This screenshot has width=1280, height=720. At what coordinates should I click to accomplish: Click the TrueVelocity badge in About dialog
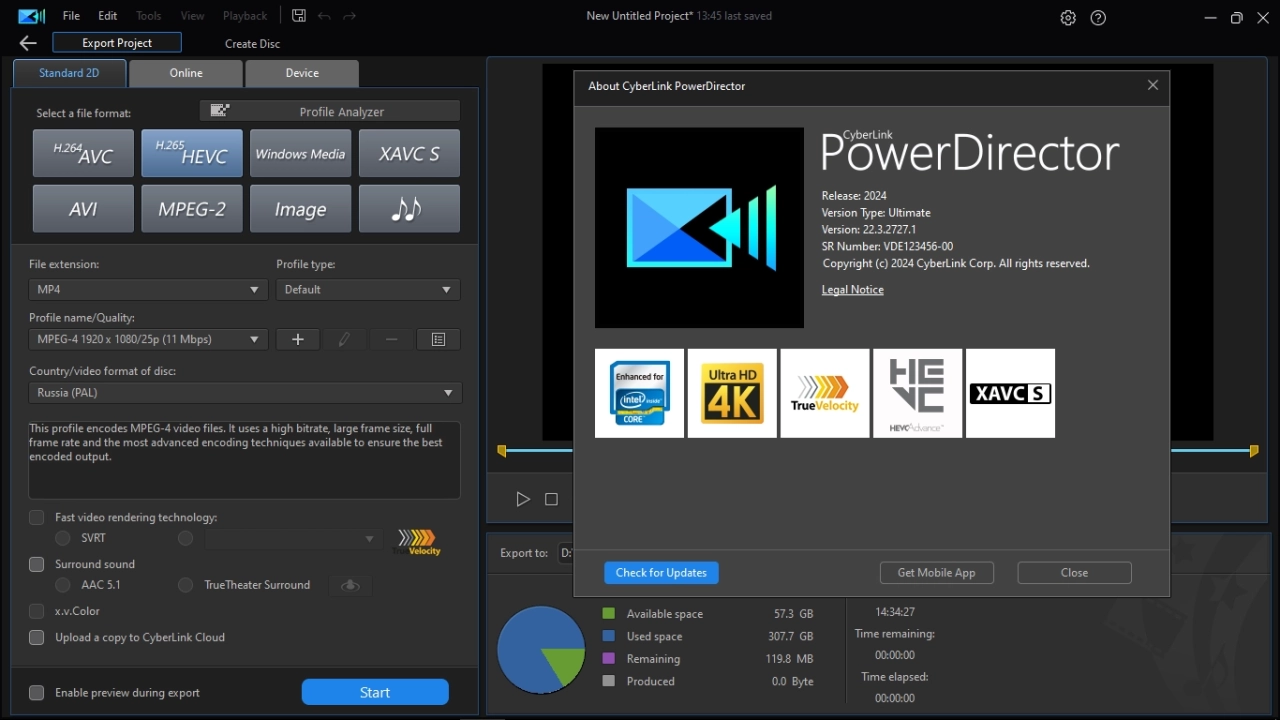[x=825, y=393]
